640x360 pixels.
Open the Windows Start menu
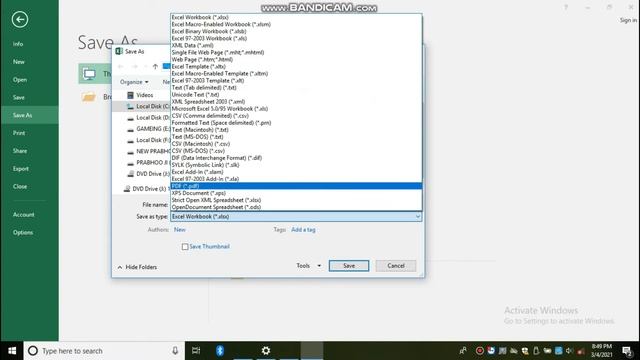pos(12,351)
